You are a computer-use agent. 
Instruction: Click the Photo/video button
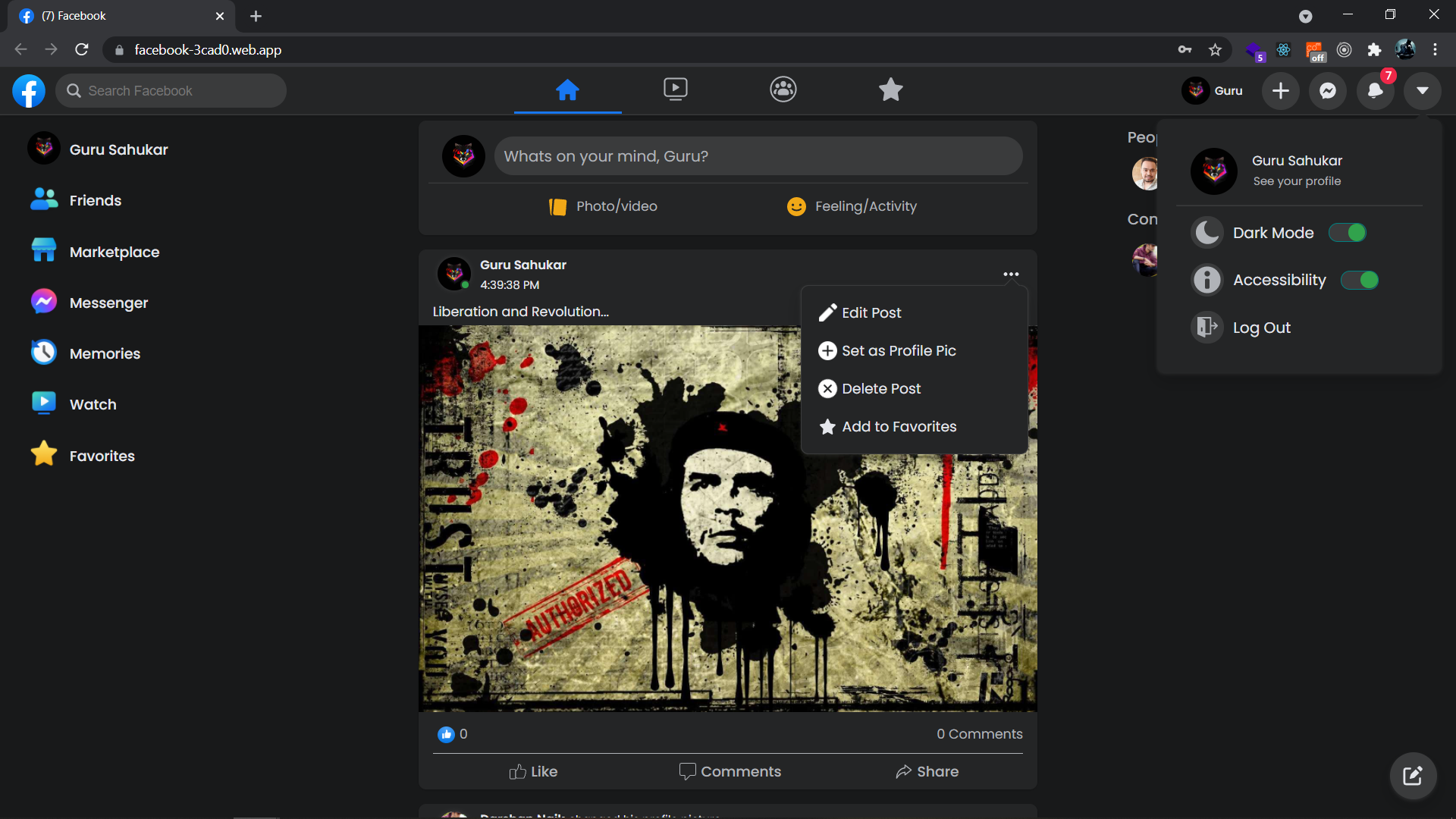[x=603, y=206]
